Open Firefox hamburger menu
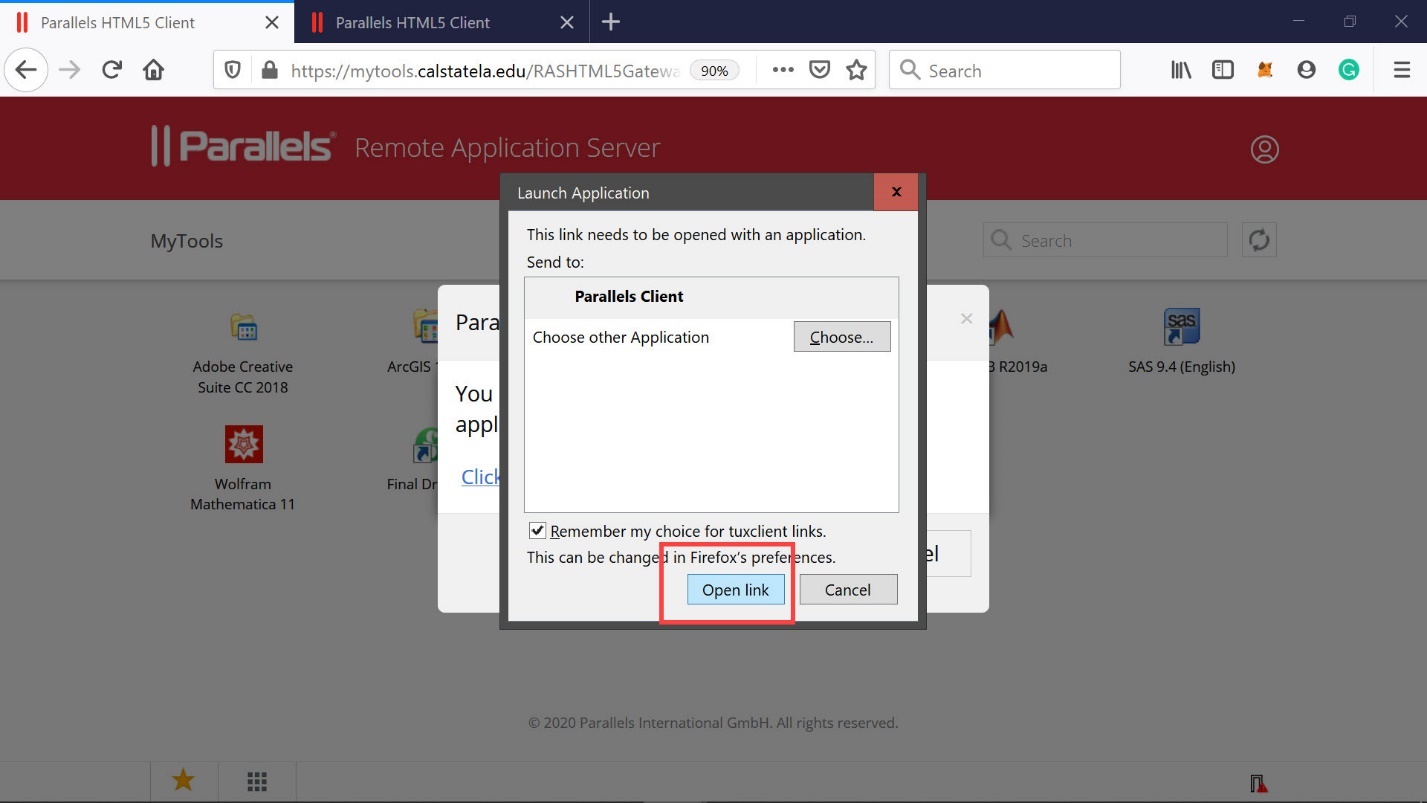1427x803 pixels. (1401, 70)
